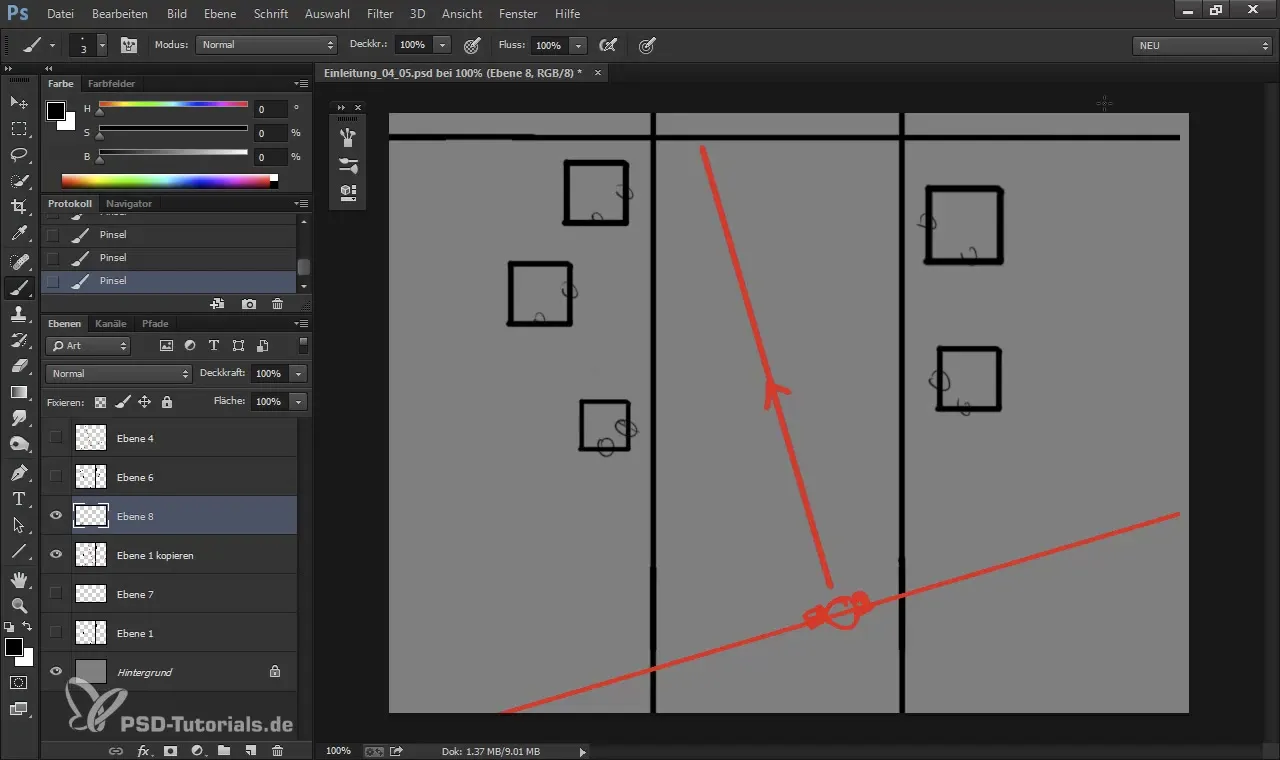Show the Ebene 7 layer
The image size is (1280, 760).
(56, 594)
